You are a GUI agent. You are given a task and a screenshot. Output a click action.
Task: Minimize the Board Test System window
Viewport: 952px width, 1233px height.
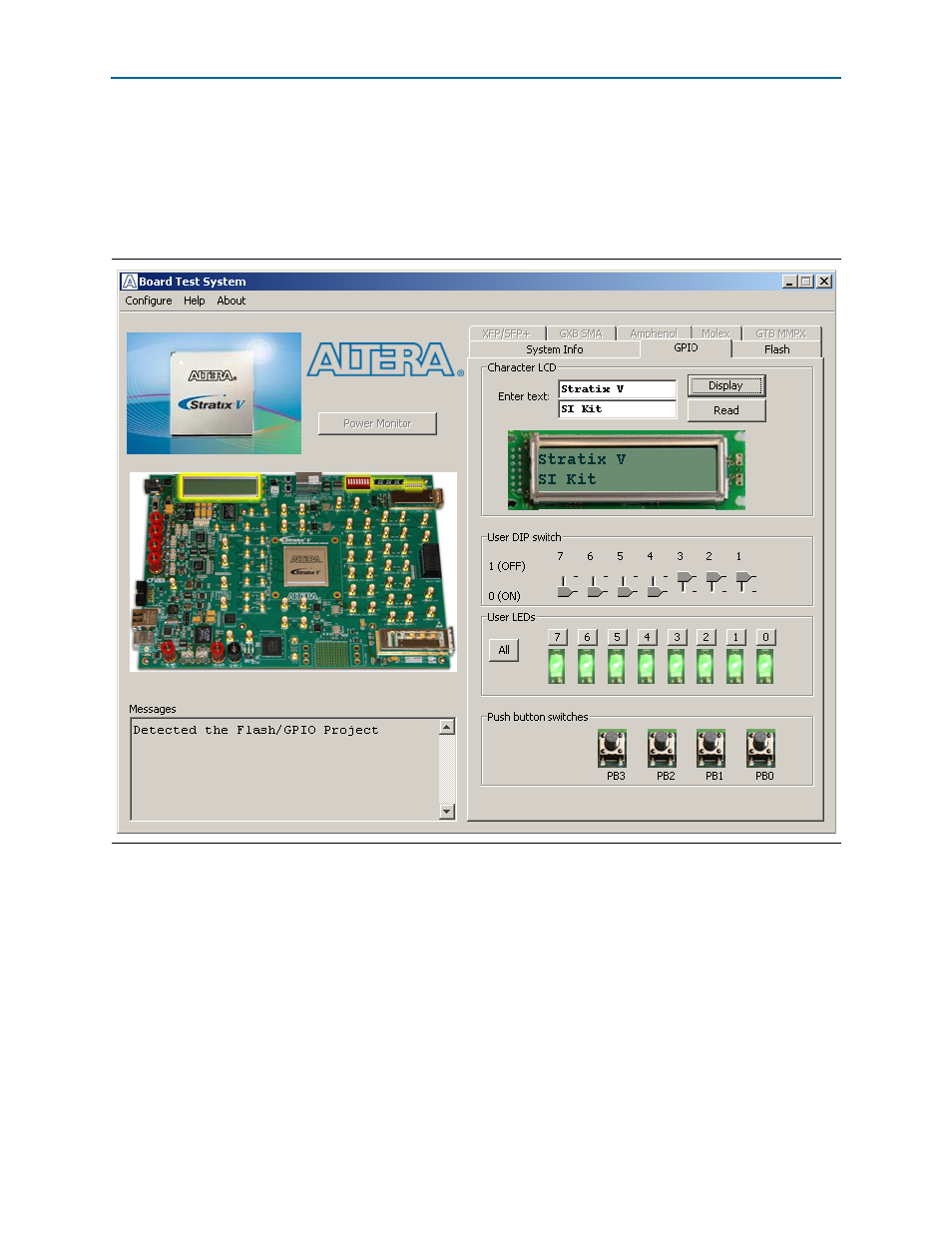[789, 282]
